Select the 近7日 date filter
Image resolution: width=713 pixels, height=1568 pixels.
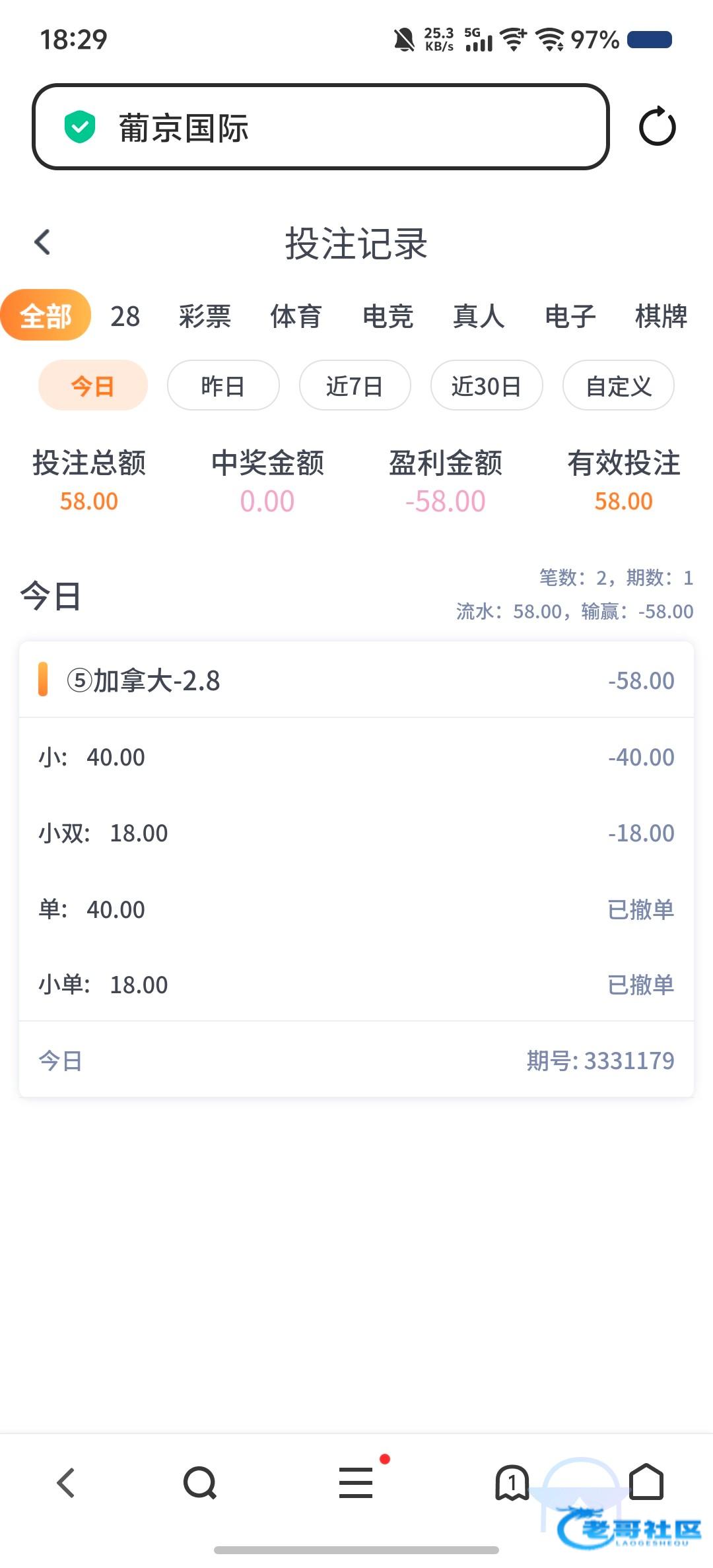click(x=355, y=385)
